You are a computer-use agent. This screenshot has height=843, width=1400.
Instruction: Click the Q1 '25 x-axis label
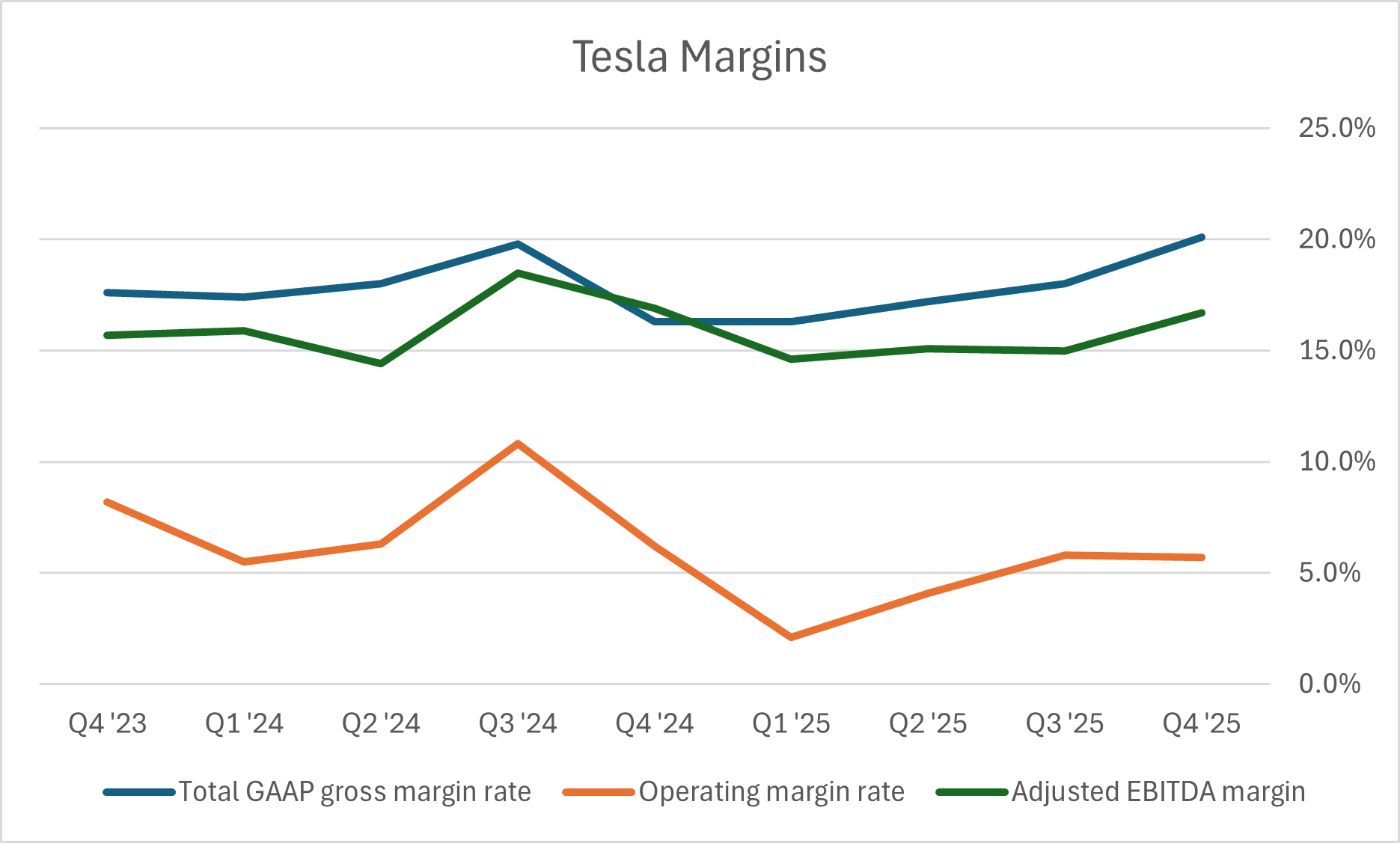click(791, 723)
